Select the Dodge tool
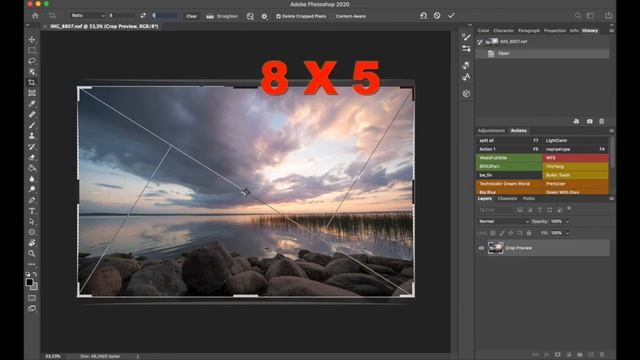640x360 pixels. tap(32, 189)
